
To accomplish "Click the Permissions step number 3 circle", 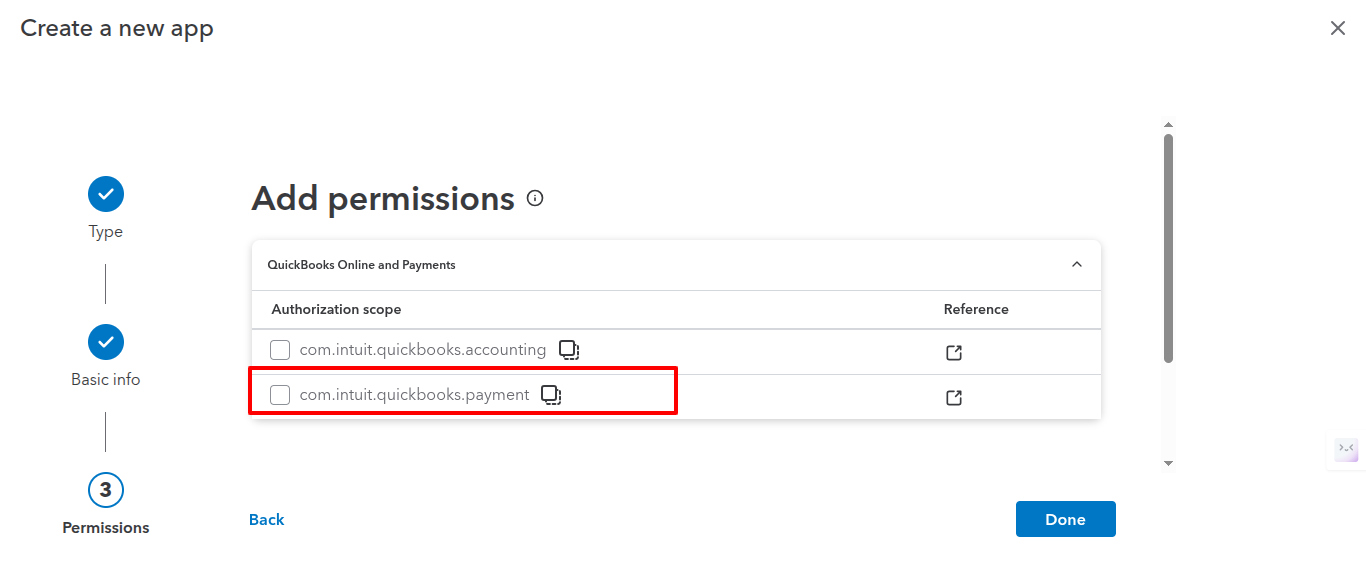I will point(106,490).
